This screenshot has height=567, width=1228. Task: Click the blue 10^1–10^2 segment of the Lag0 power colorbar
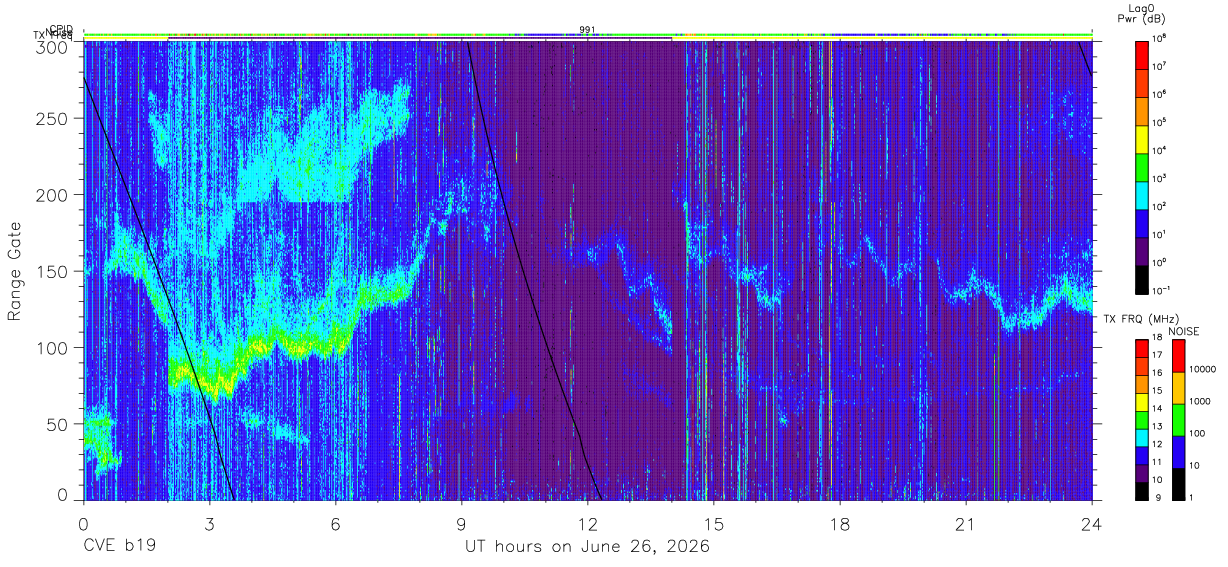point(1142,221)
